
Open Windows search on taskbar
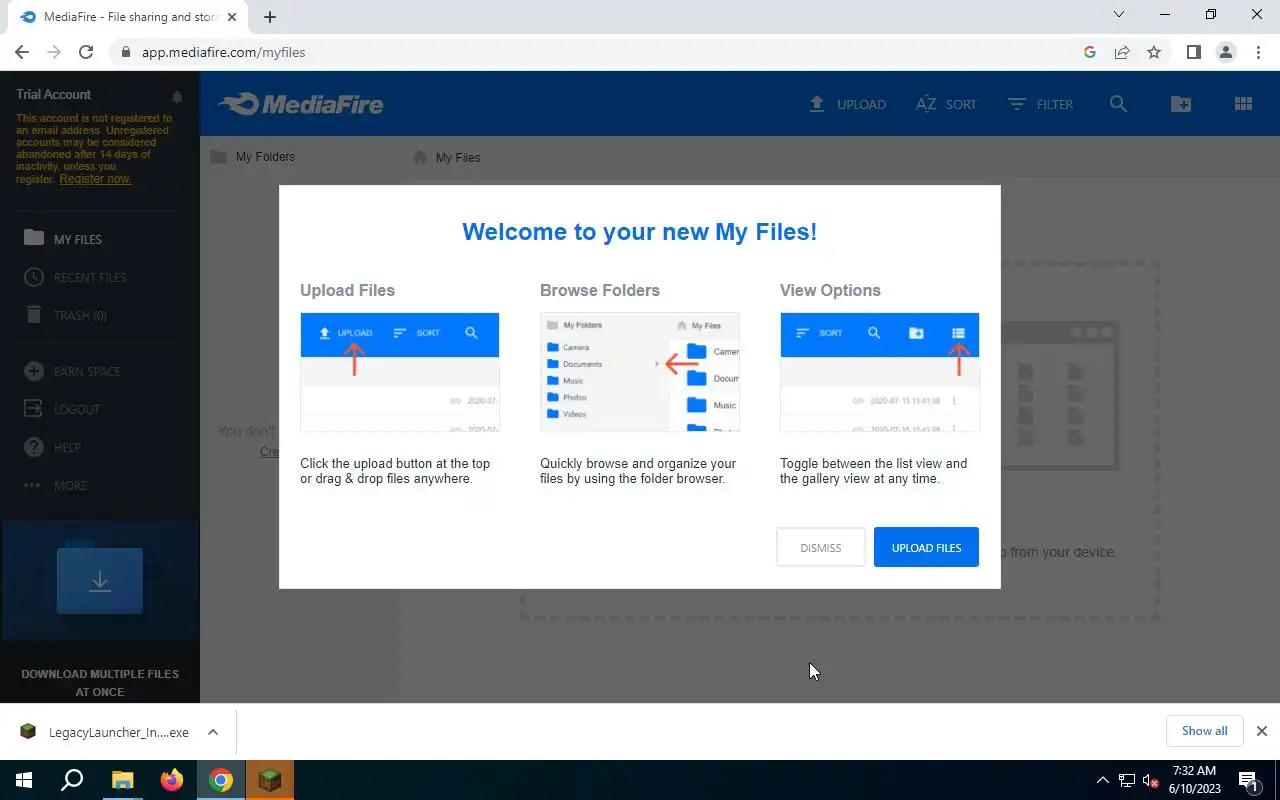[72, 780]
